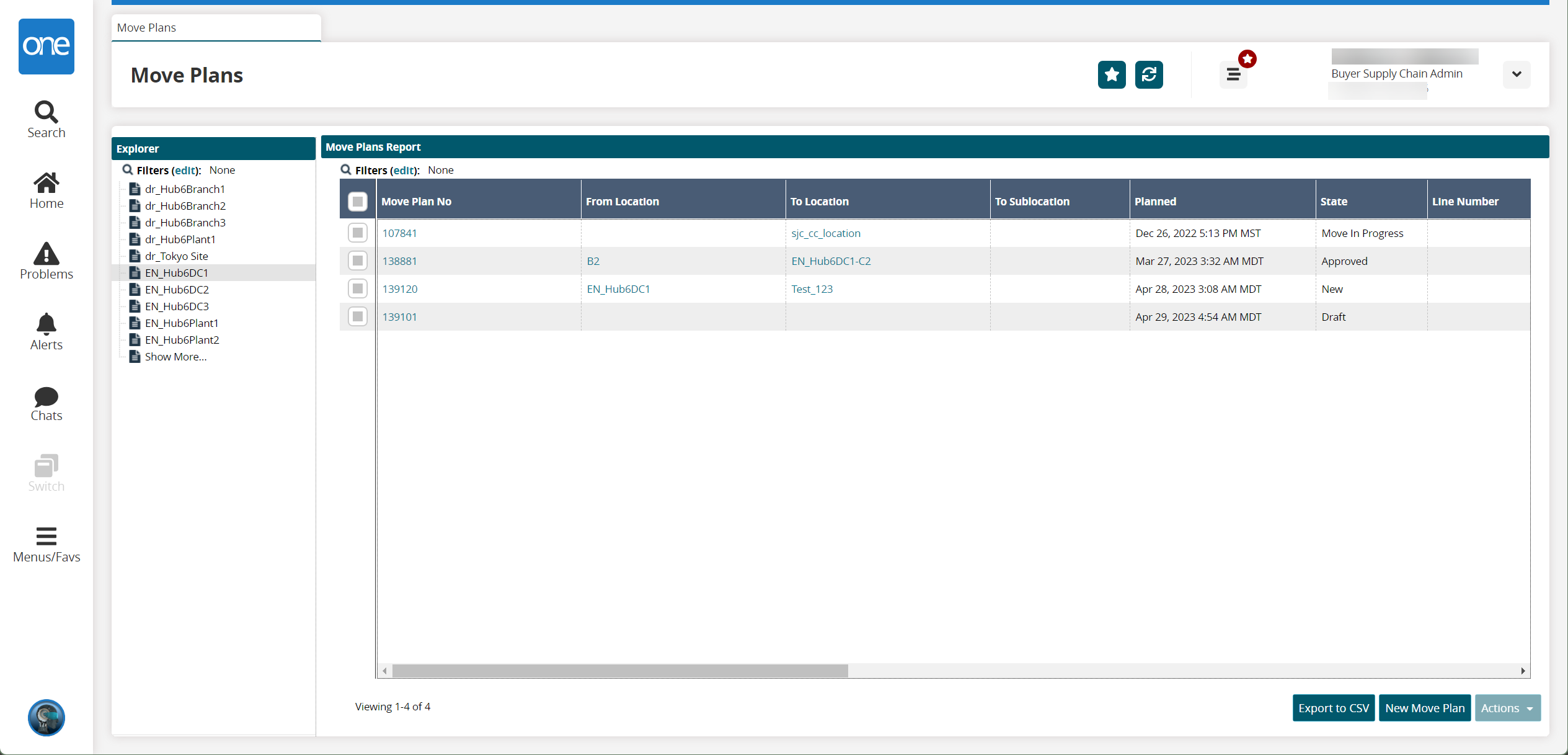Open the Problems sidebar item

(47, 261)
